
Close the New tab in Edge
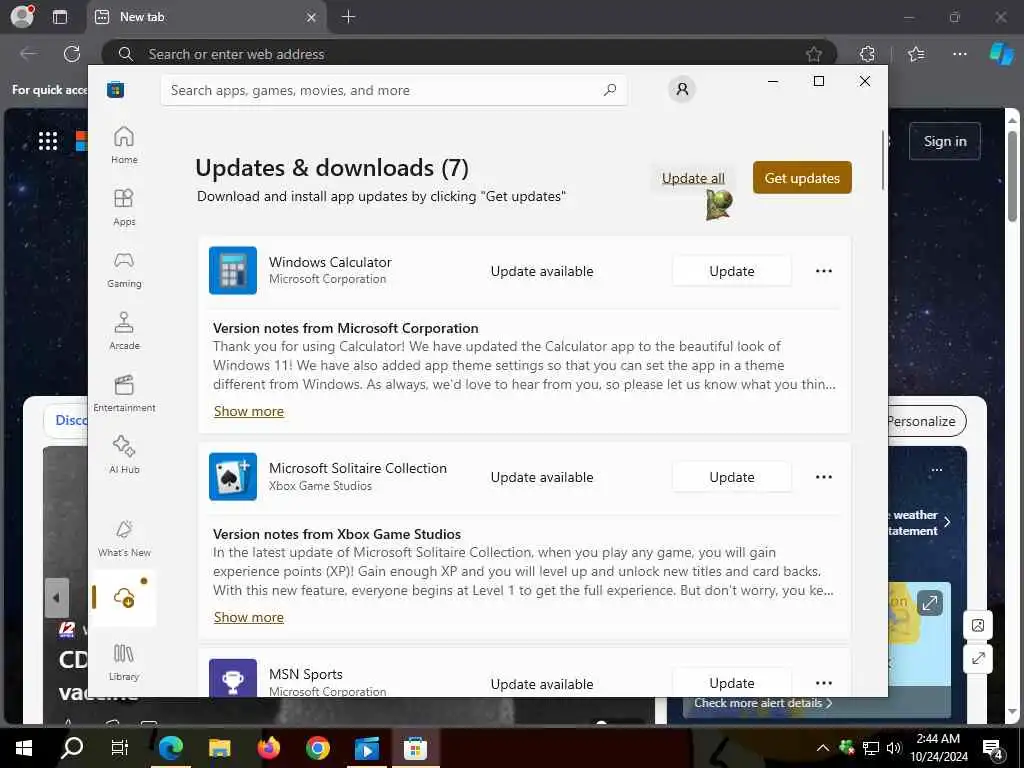tap(312, 17)
